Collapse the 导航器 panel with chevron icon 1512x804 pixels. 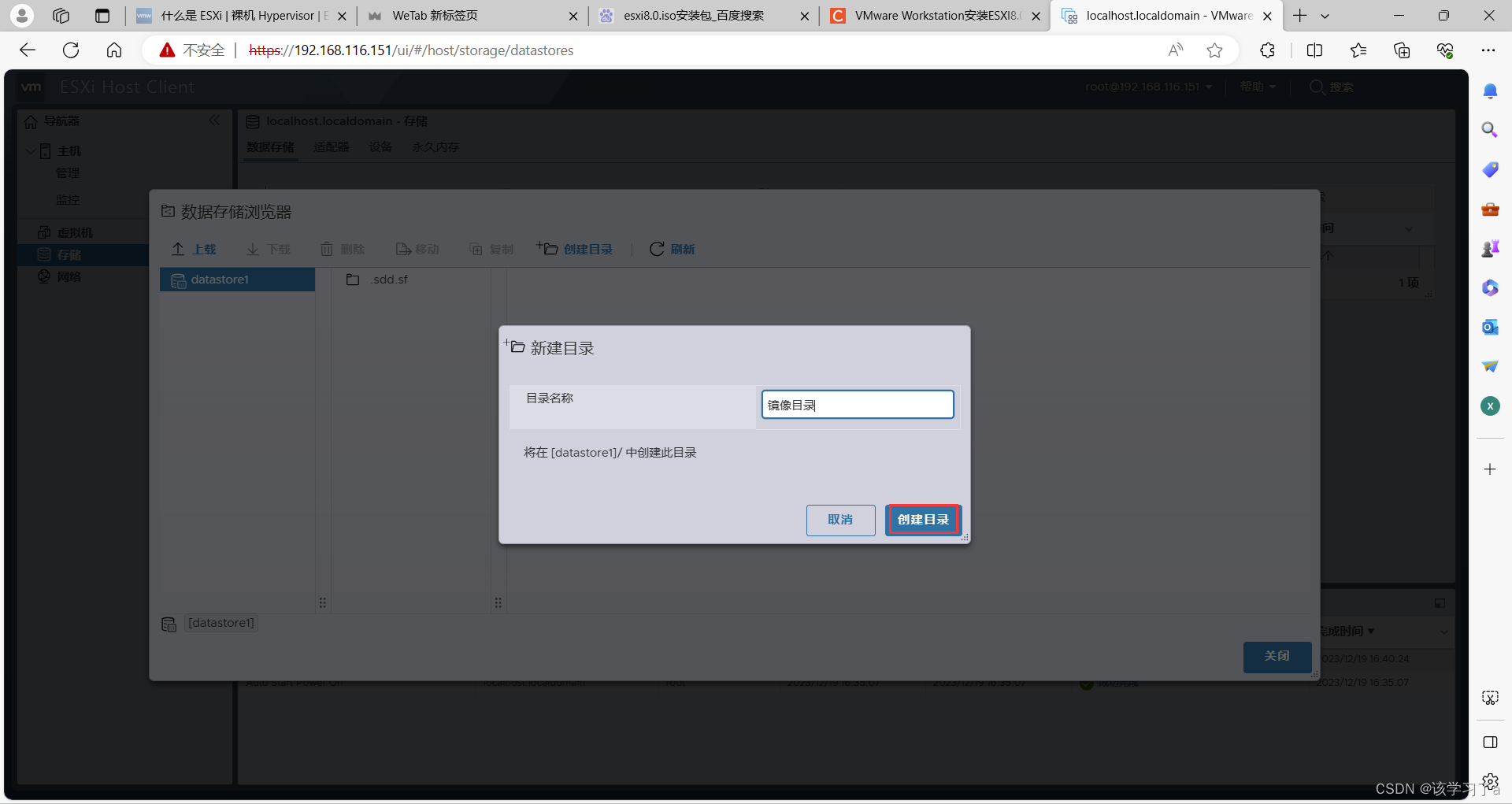point(214,120)
